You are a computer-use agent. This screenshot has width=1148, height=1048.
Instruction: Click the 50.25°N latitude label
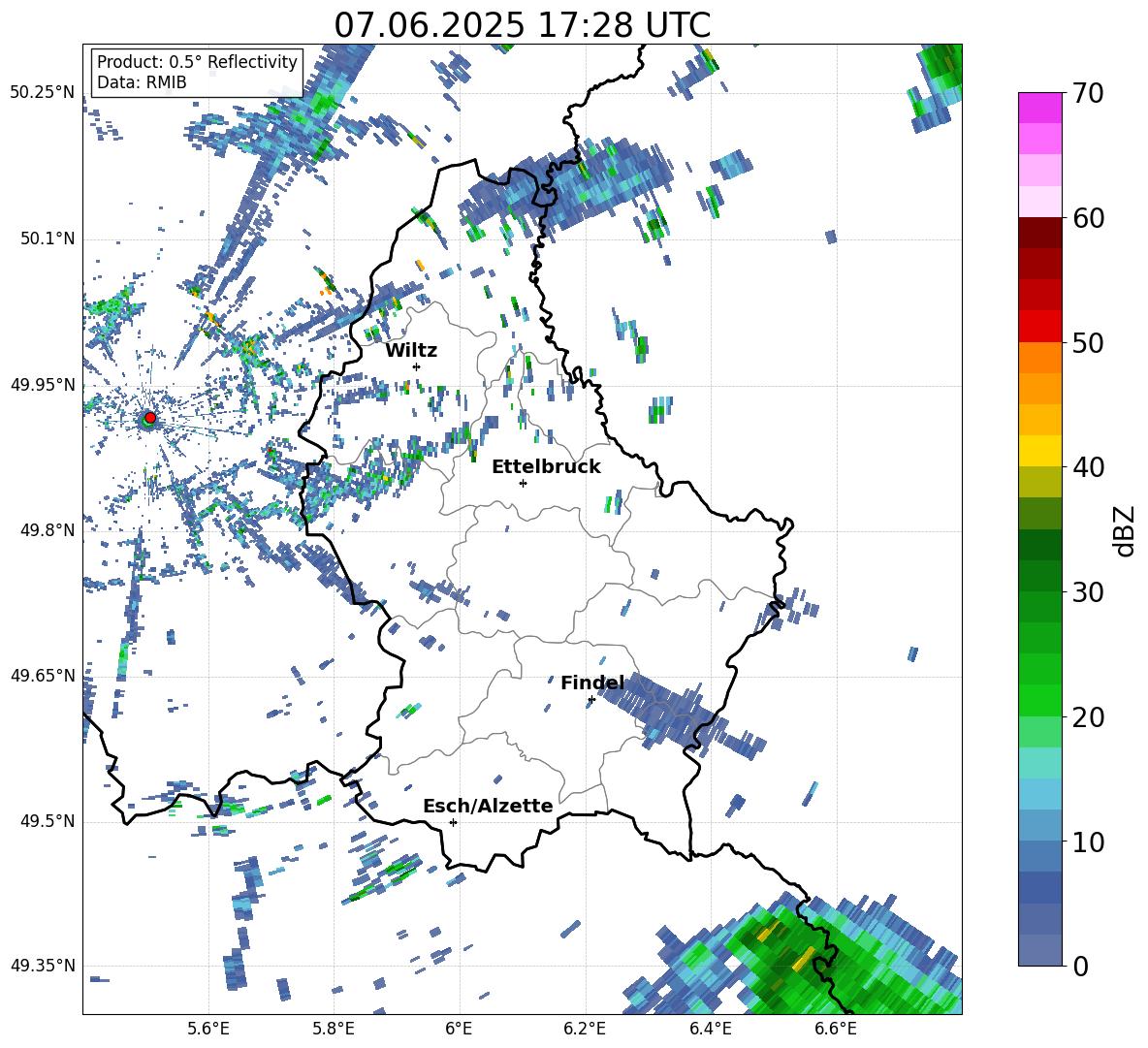[x=43, y=93]
